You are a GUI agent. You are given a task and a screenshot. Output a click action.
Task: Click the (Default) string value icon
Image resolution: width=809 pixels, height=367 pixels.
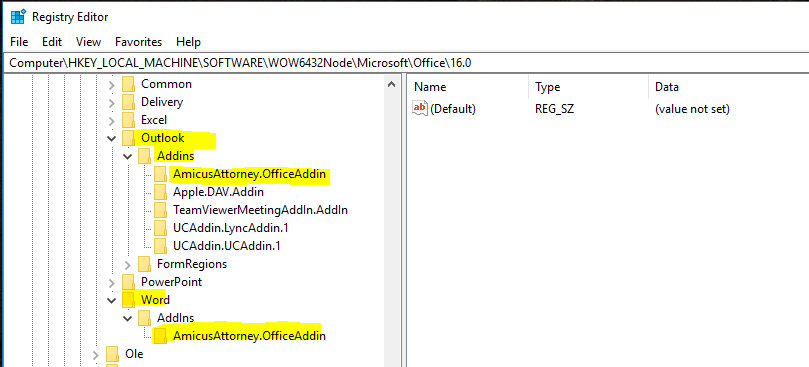pos(420,109)
